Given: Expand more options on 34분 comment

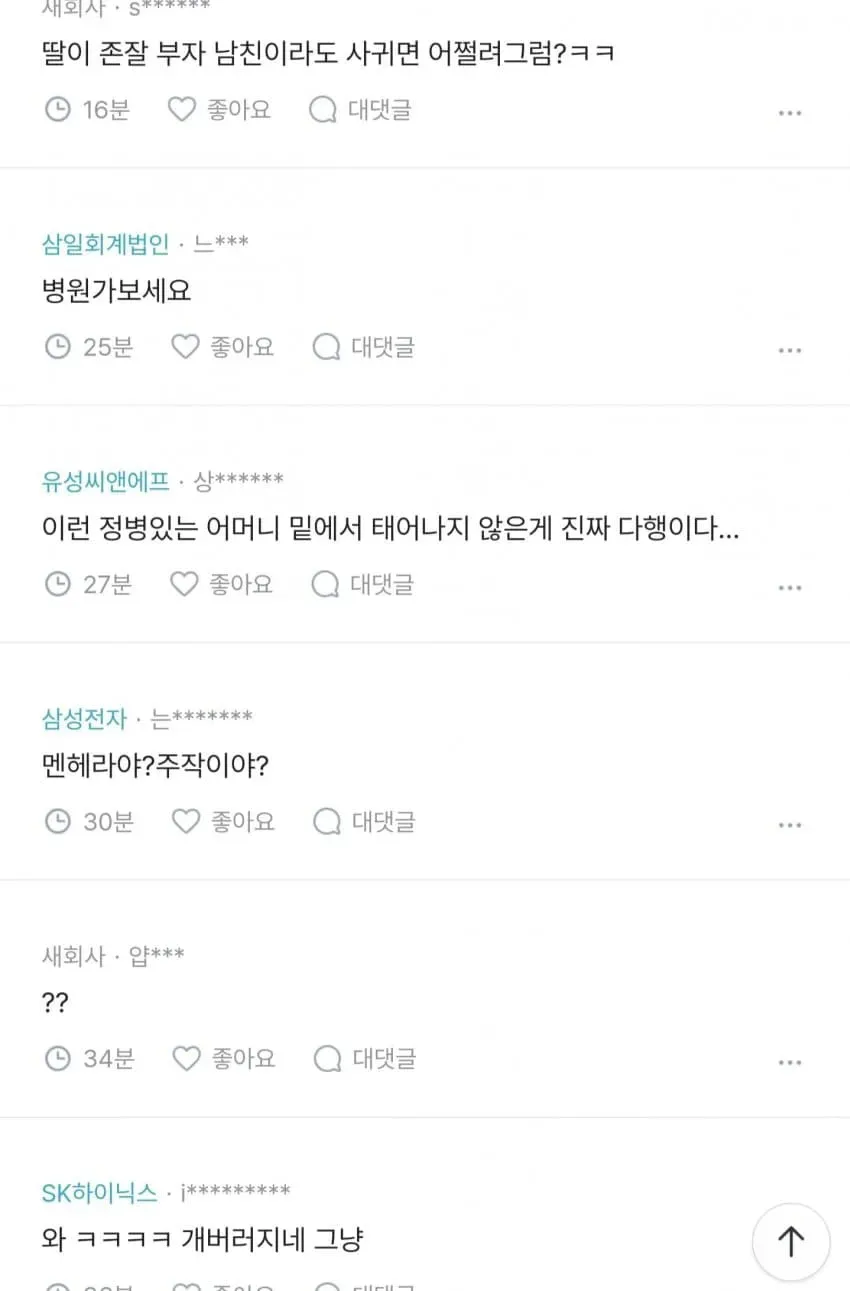Looking at the screenshot, I should (x=790, y=1062).
